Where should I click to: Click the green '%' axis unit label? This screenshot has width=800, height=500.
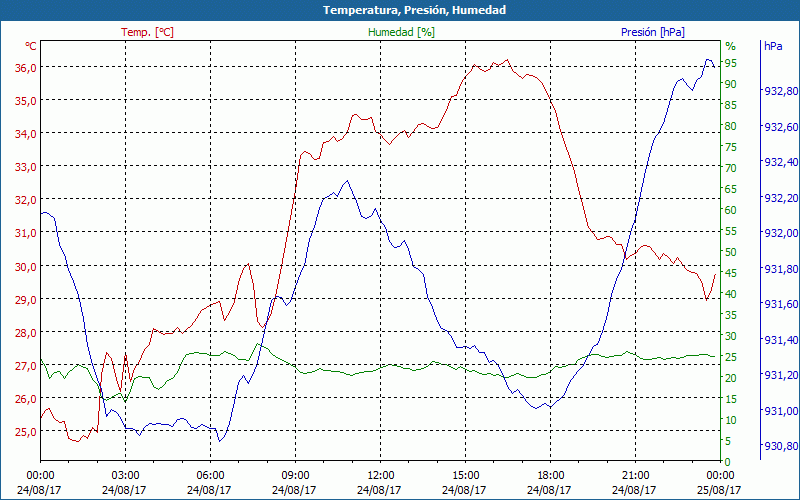coord(731,46)
